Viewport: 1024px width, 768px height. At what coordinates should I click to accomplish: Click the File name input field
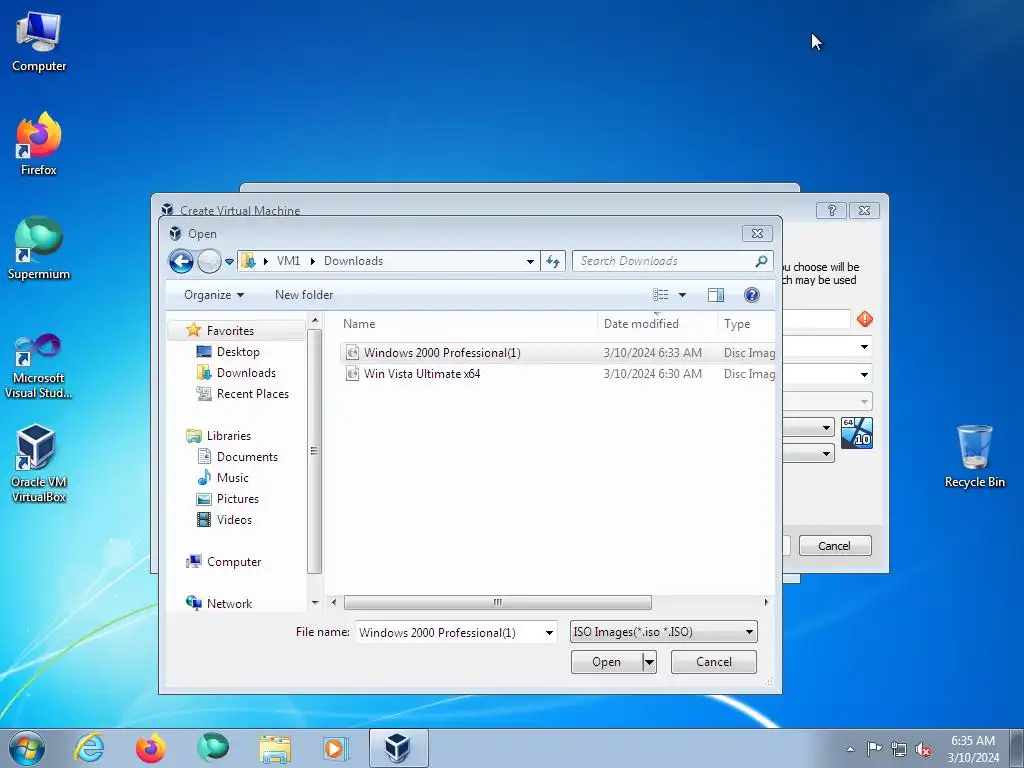449,632
